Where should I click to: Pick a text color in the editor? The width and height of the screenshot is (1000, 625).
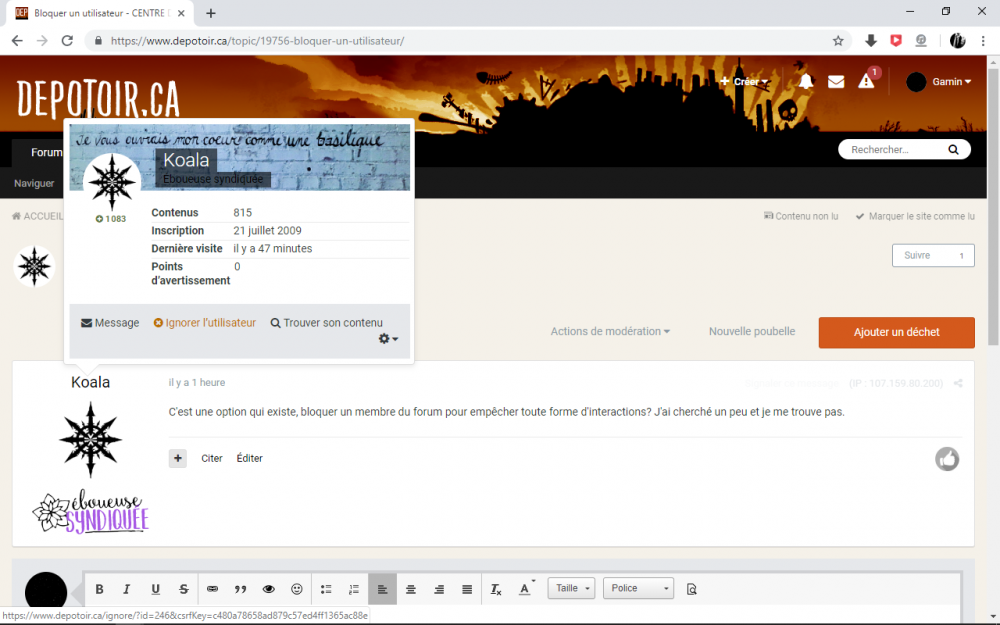coord(526,589)
